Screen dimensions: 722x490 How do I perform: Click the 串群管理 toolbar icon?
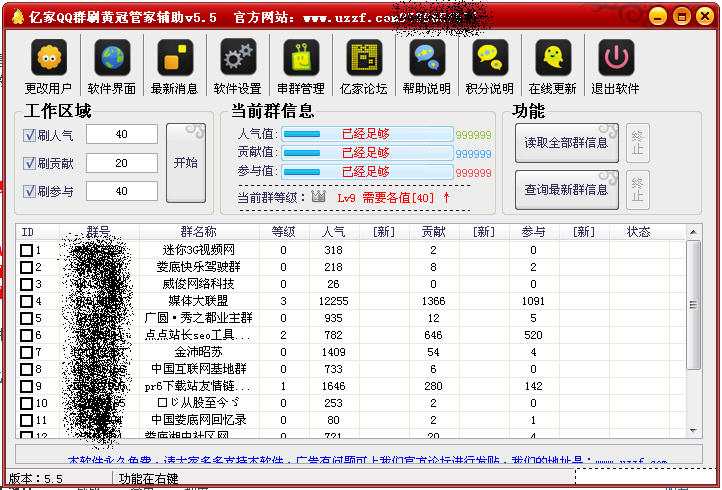[x=301, y=58]
